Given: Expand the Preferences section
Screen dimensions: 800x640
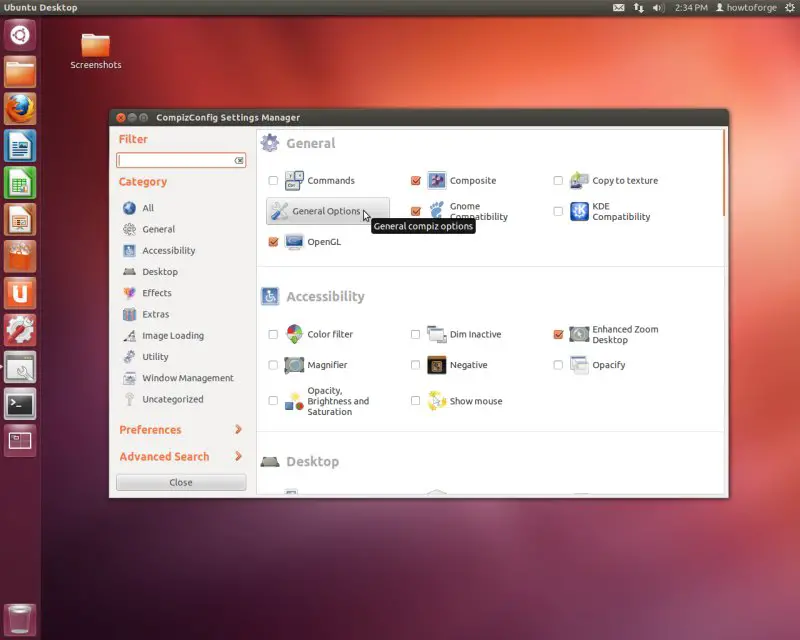Looking at the screenshot, I should [x=181, y=430].
